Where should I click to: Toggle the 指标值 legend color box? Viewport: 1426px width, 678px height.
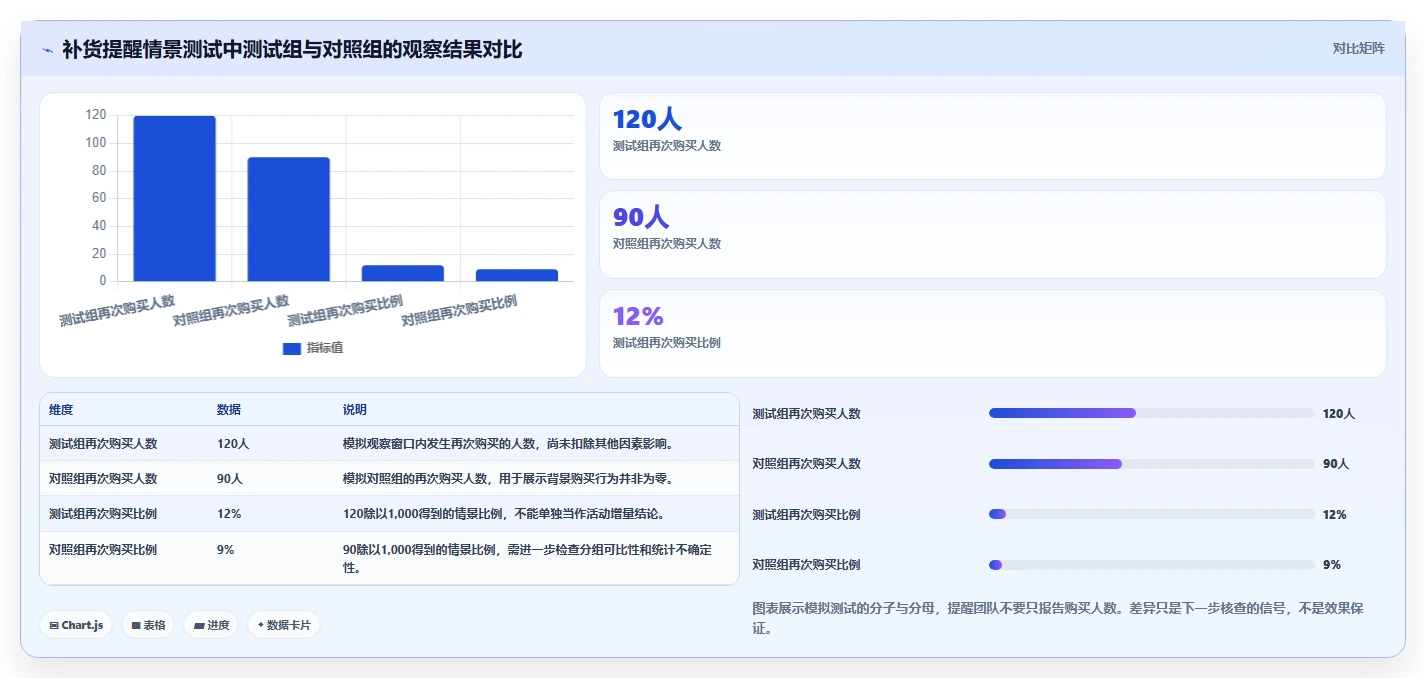coord(292,348)
